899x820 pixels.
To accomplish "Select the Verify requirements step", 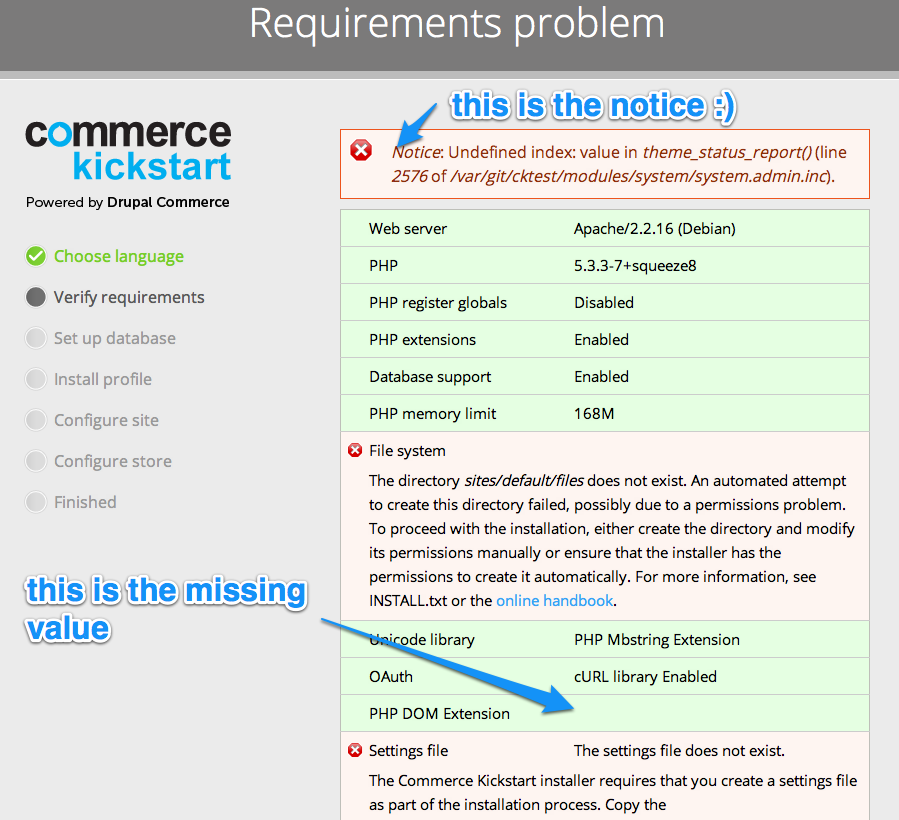I will tap(128, 297).
